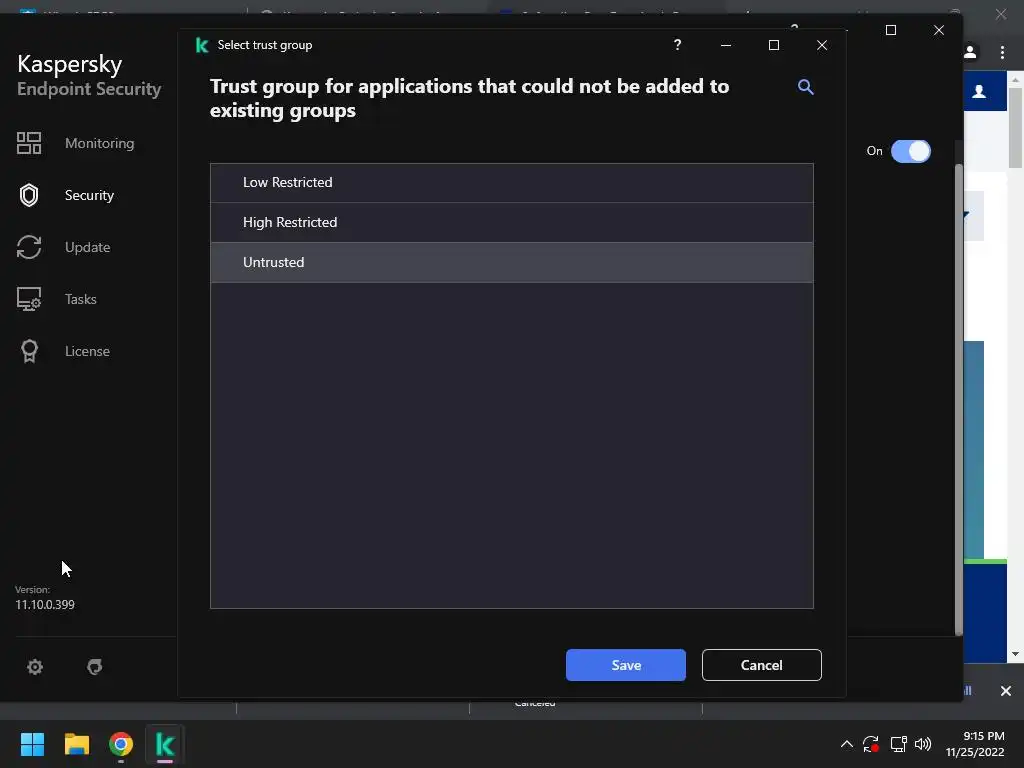Screen dimensions: 1024x768
Task: Click the network tray icon
Action: click(899, 744)
